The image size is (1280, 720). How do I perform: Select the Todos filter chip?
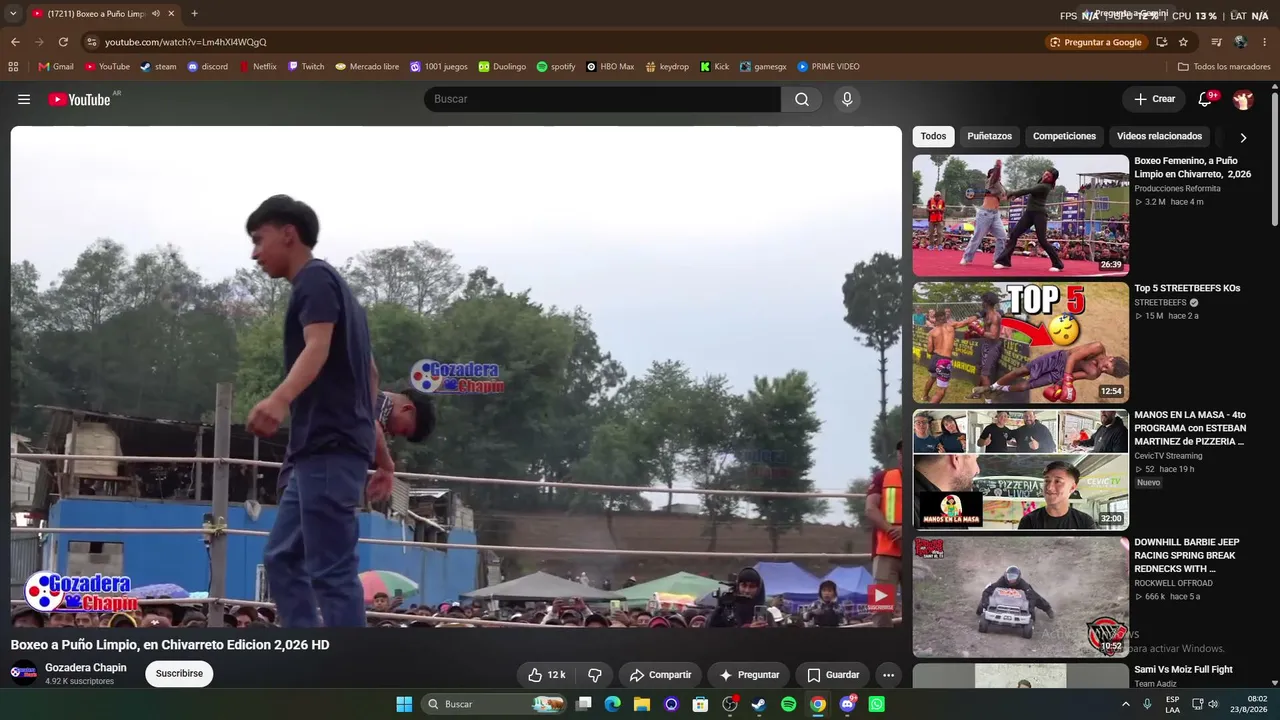(x=933, y=136)
